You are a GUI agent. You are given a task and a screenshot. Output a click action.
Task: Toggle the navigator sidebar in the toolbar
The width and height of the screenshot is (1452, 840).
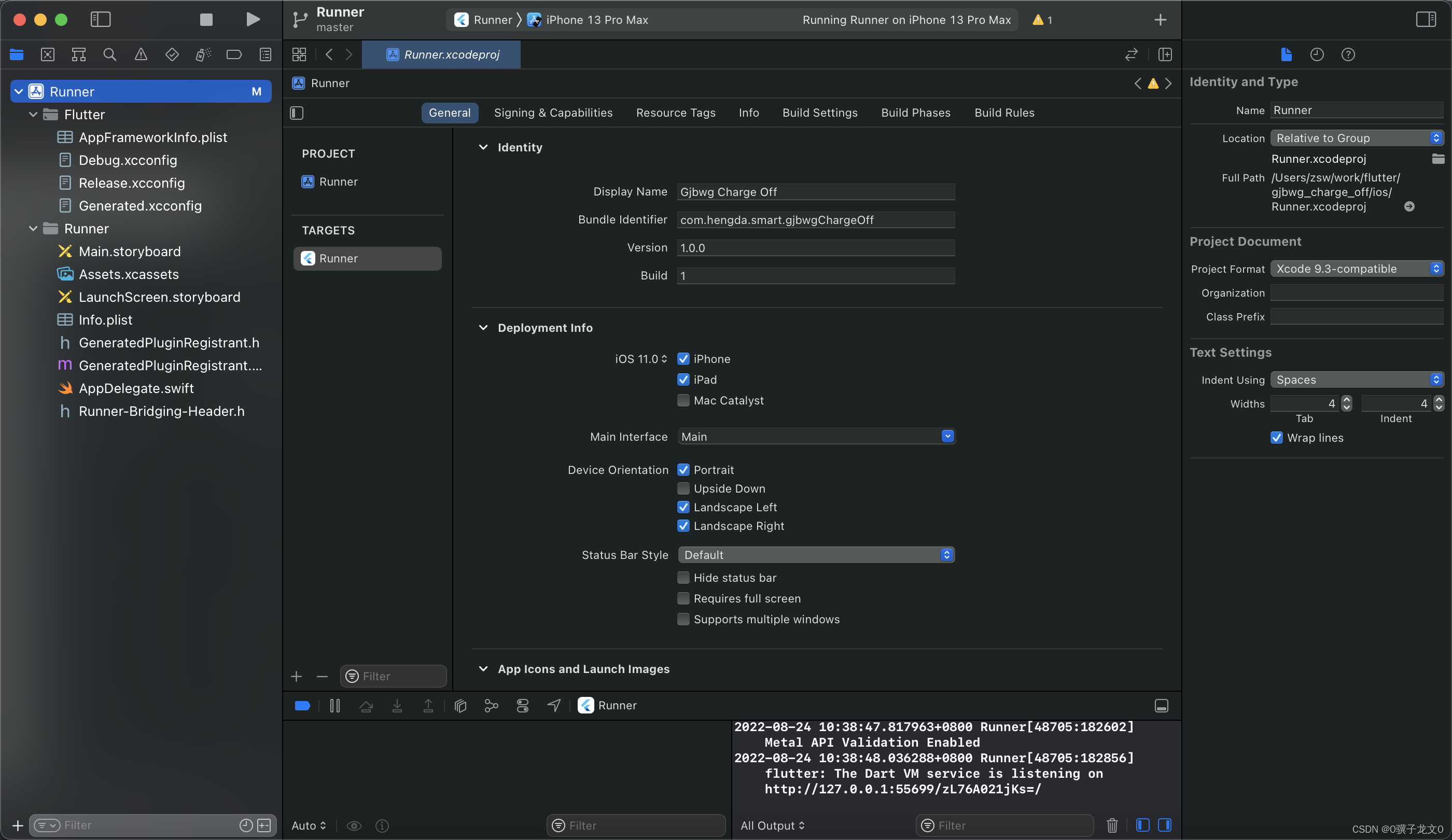[x=100, y=20]
